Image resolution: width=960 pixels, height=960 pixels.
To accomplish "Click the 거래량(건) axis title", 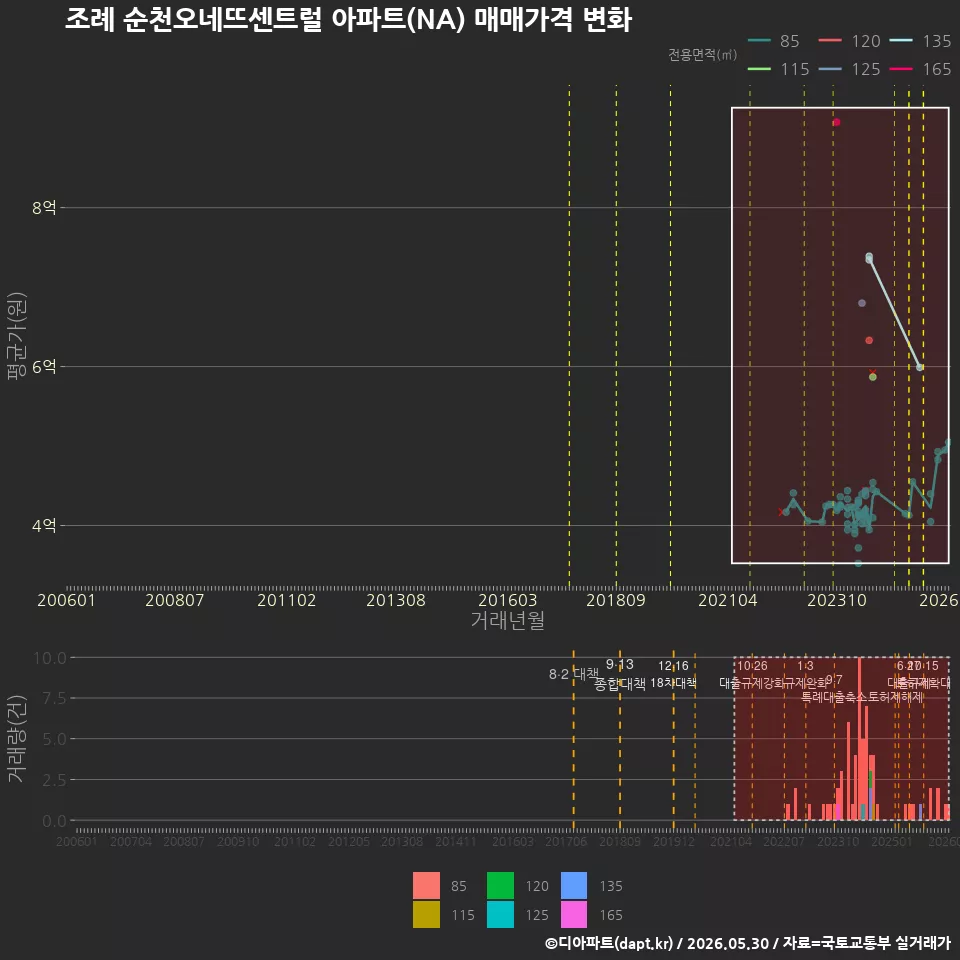I will tap(17, 738).
